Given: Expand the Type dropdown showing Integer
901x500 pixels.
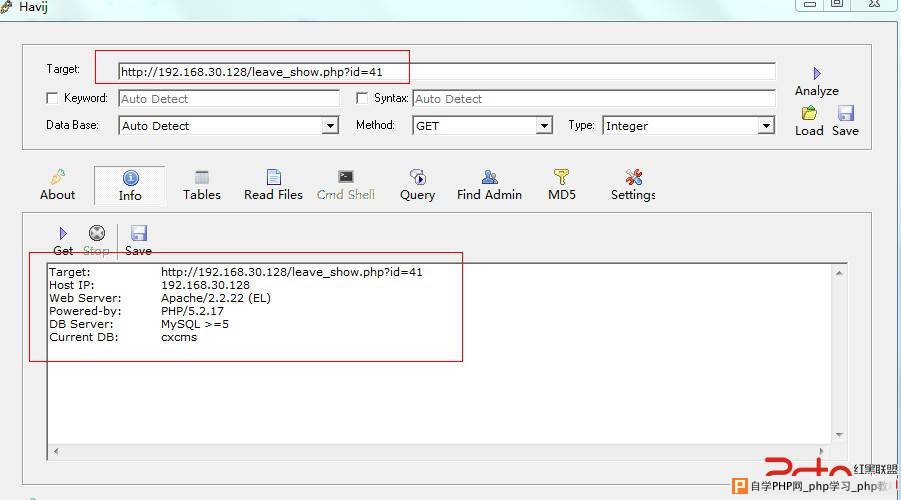Looking at the screenshot, I should [765, 125].
